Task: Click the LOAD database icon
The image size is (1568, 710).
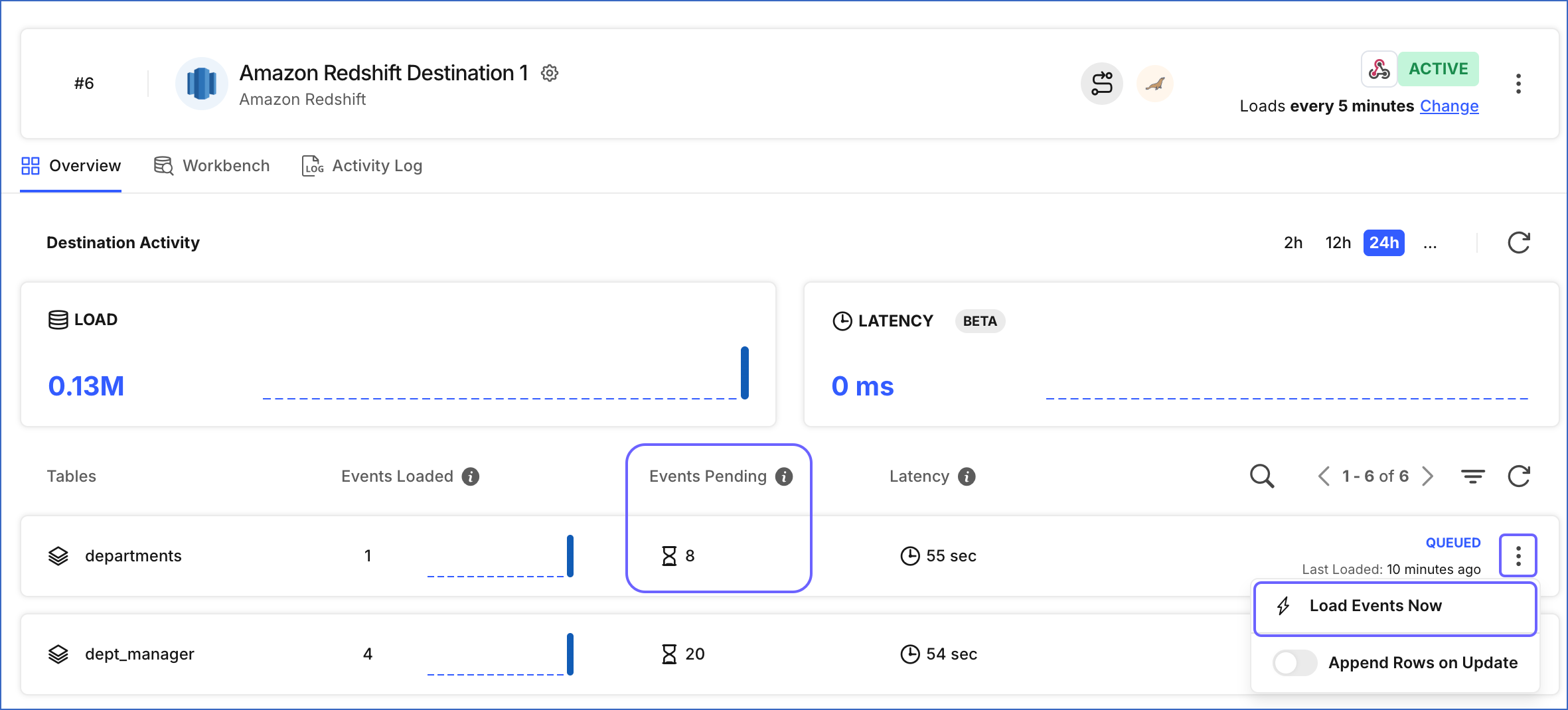Action: 58,320
